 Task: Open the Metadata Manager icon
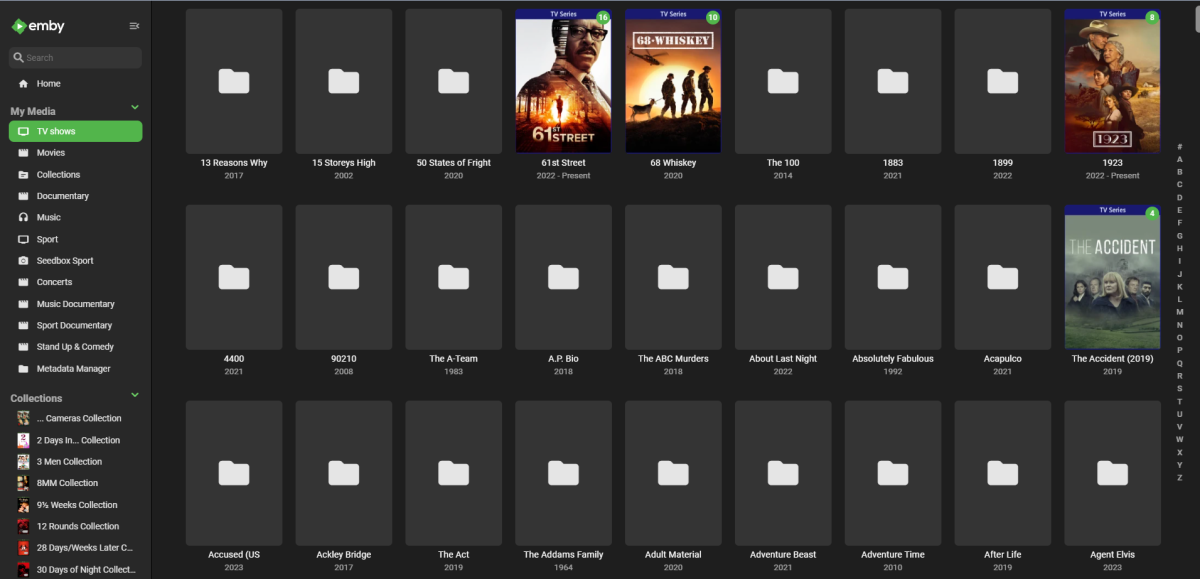(x=22, y=368)
